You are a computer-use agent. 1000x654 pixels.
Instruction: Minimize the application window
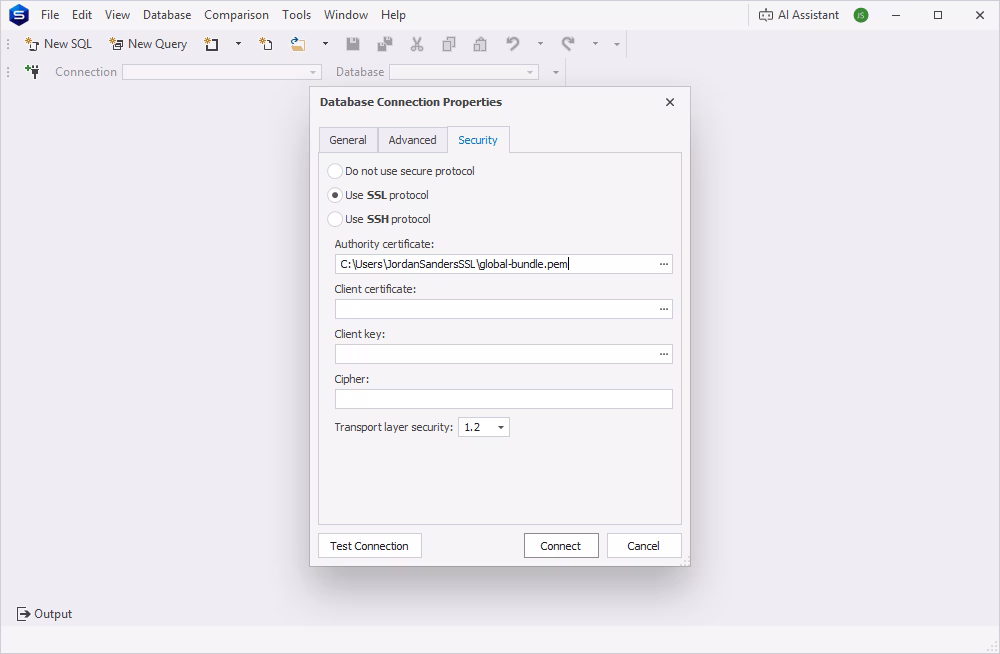[896, 15]
